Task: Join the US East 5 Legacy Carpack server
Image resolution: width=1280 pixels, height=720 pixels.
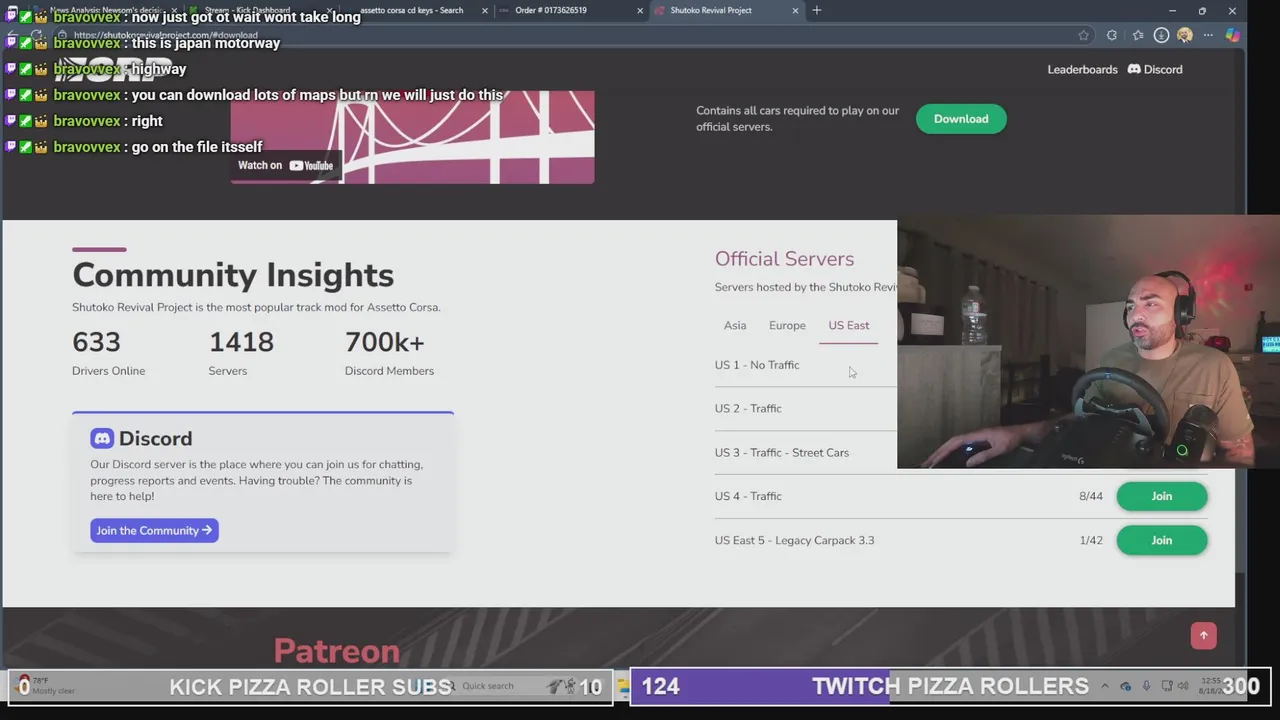Action: click(1161, 540)
